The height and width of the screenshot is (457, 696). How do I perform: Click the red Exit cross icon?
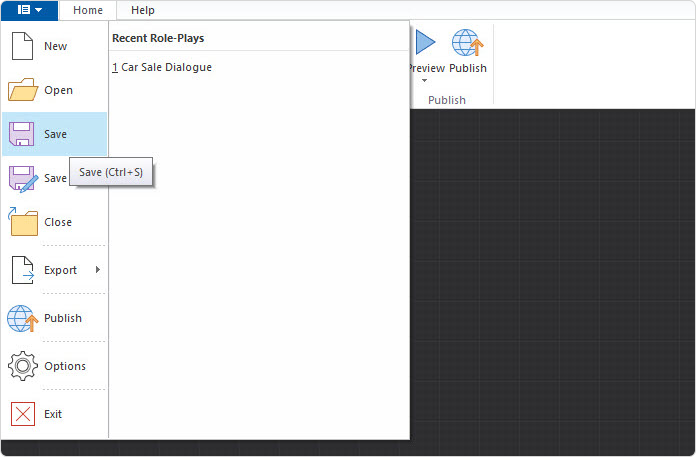(x=23, y=414)
